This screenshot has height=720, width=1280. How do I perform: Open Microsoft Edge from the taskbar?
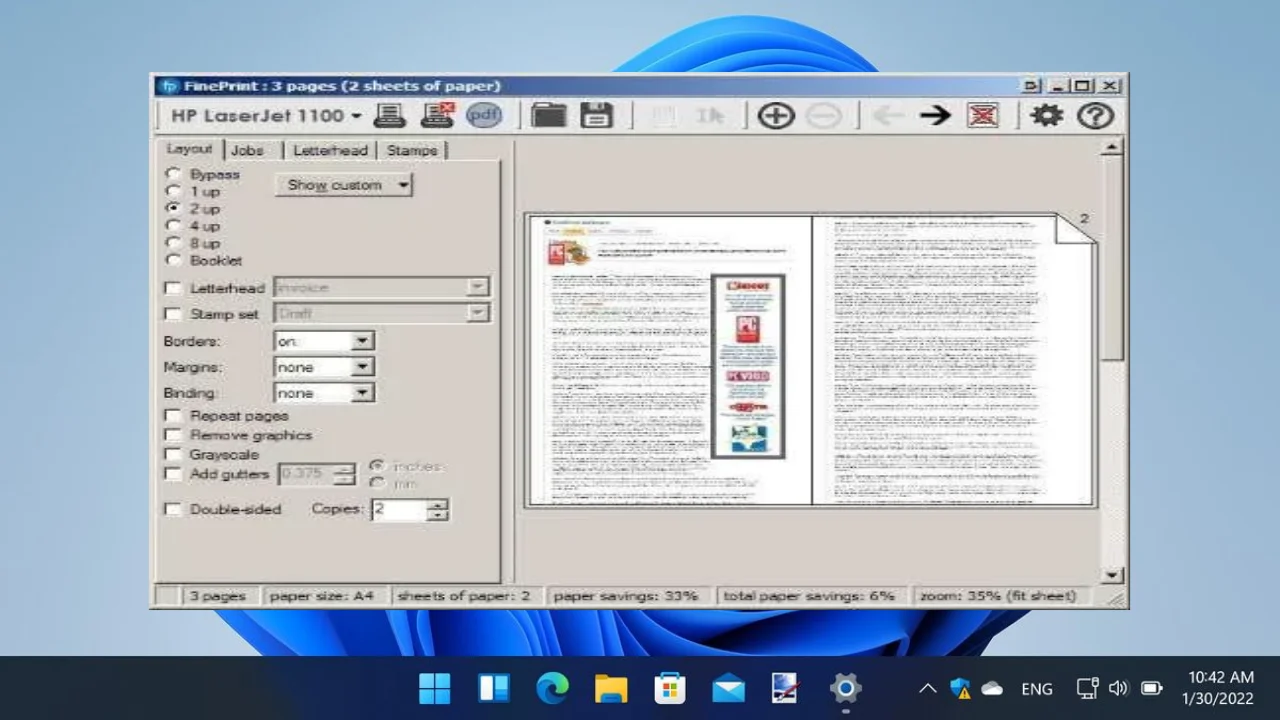pos(552,688)
